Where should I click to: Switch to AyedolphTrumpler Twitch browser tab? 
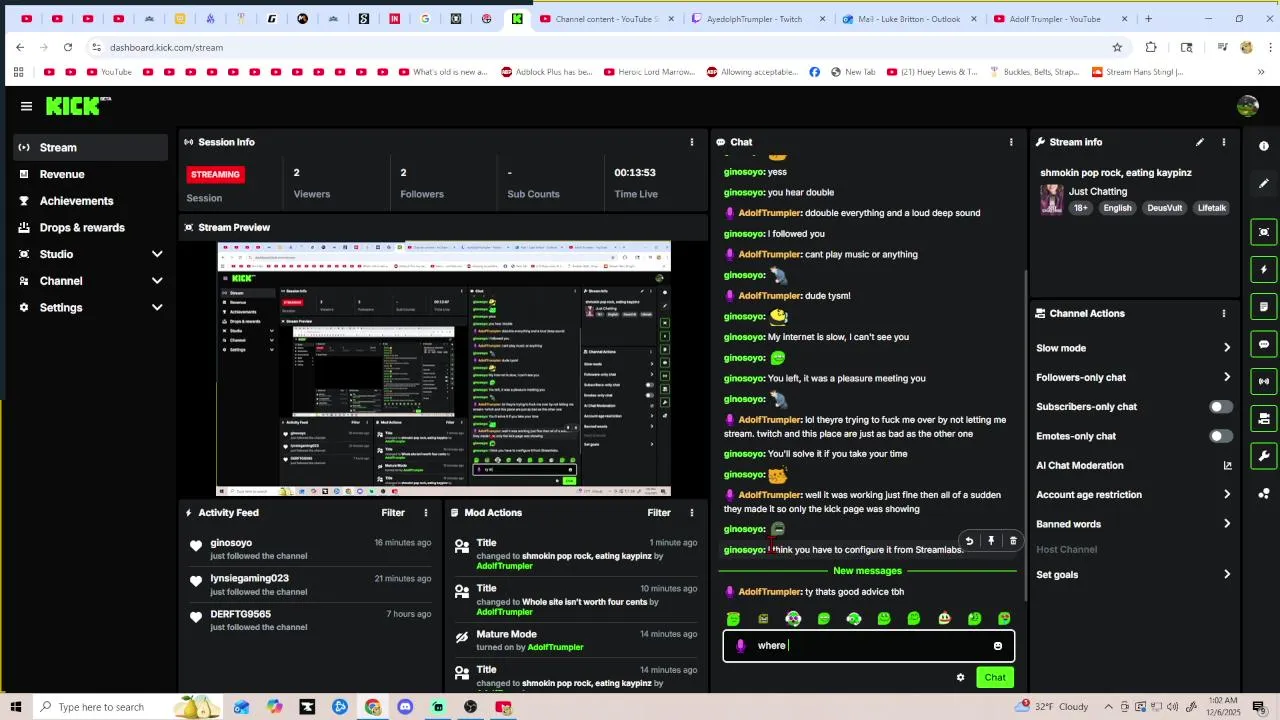click(754, 18)
